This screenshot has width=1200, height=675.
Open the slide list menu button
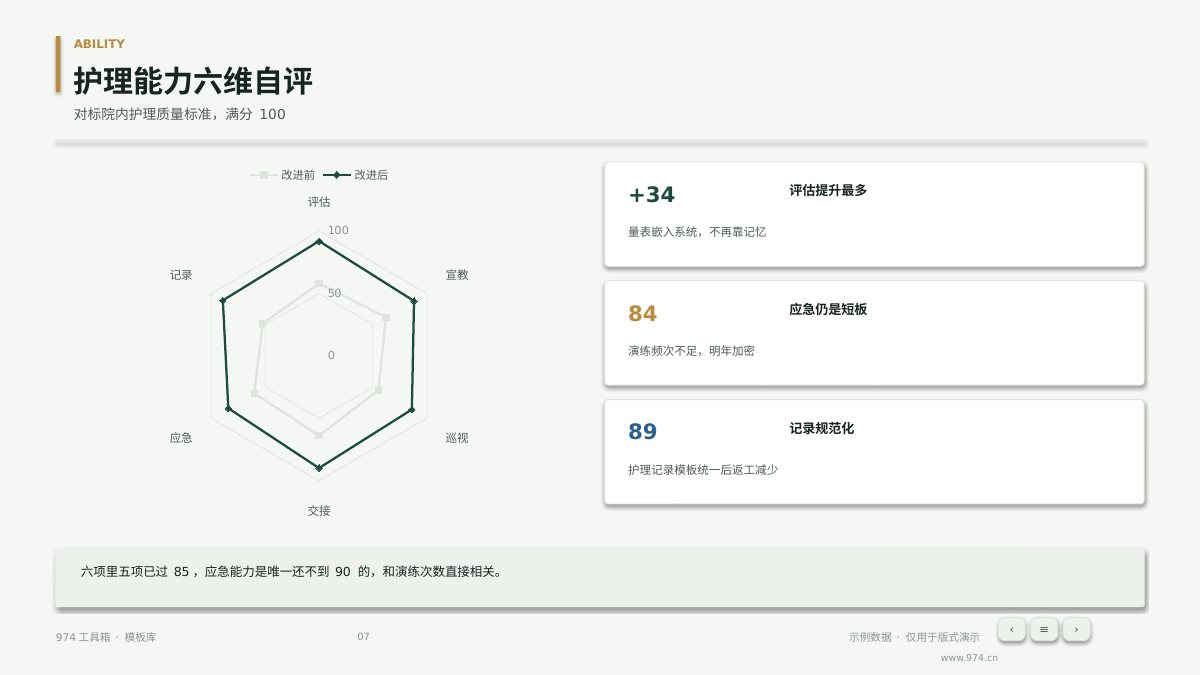(1044, 629)
